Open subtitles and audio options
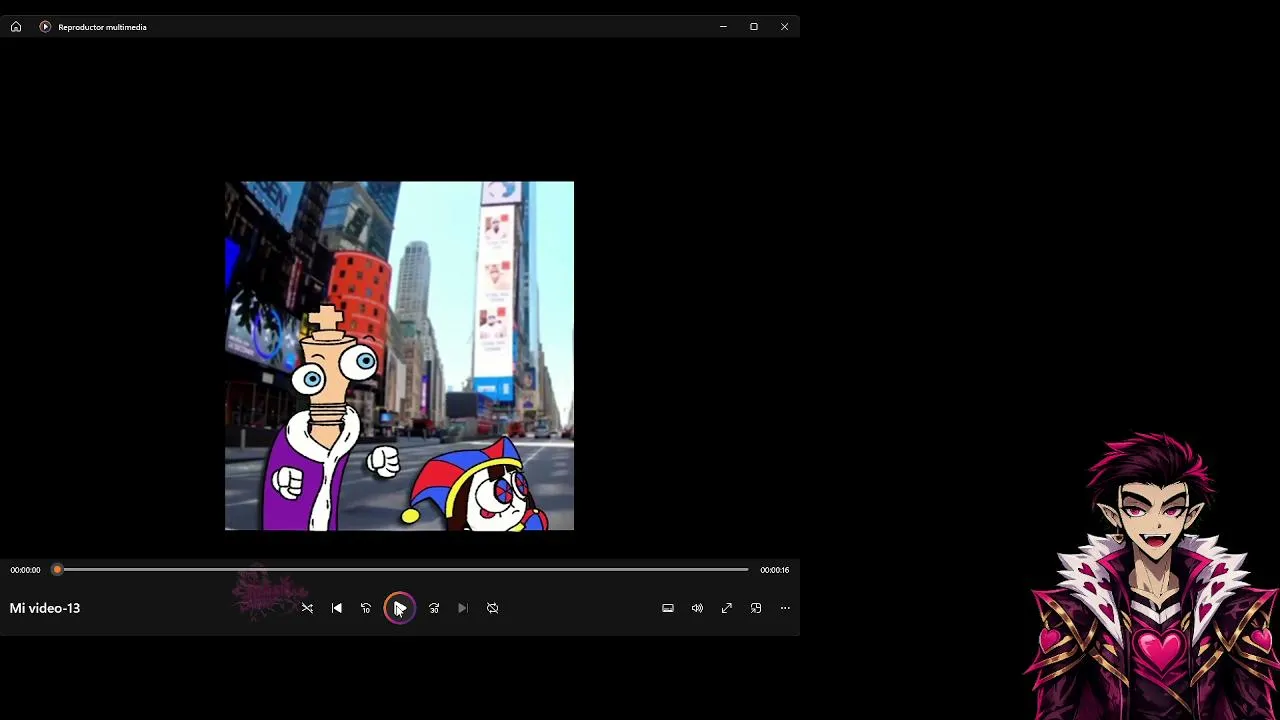This screenshot has width=1280, height=720. 668,608
